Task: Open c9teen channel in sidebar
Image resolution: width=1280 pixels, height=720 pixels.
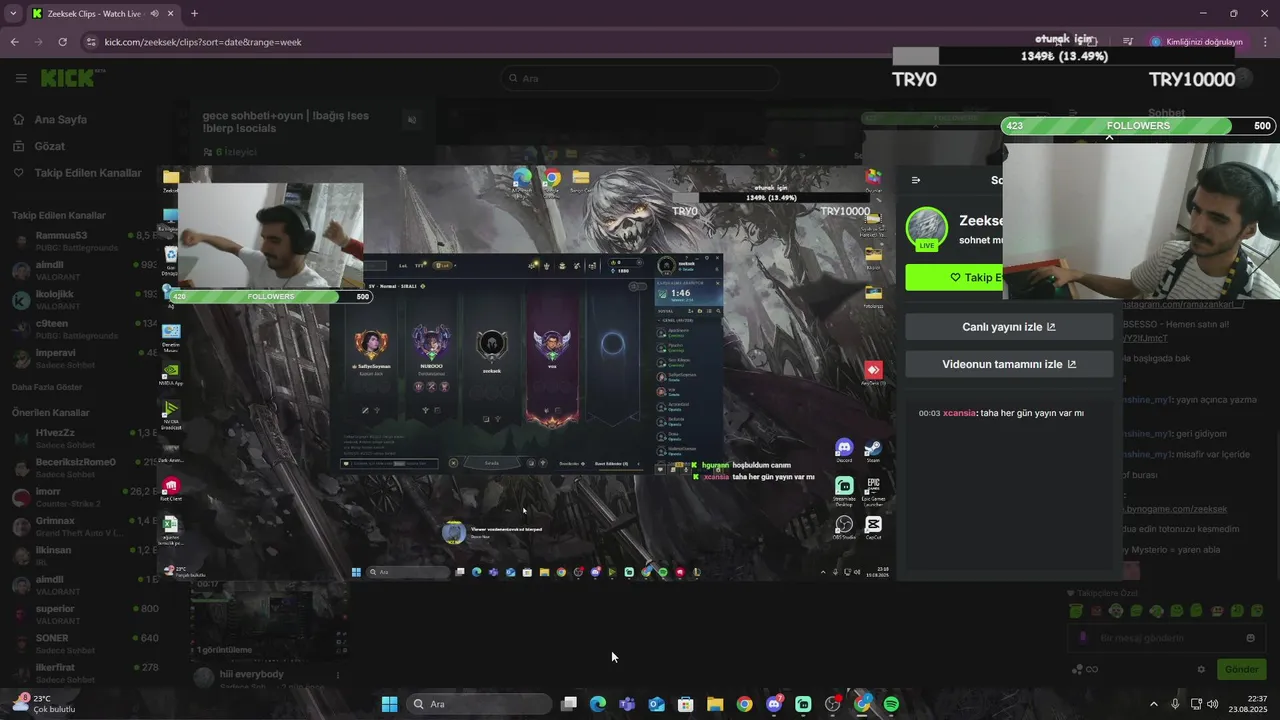Action: (85, 328)
